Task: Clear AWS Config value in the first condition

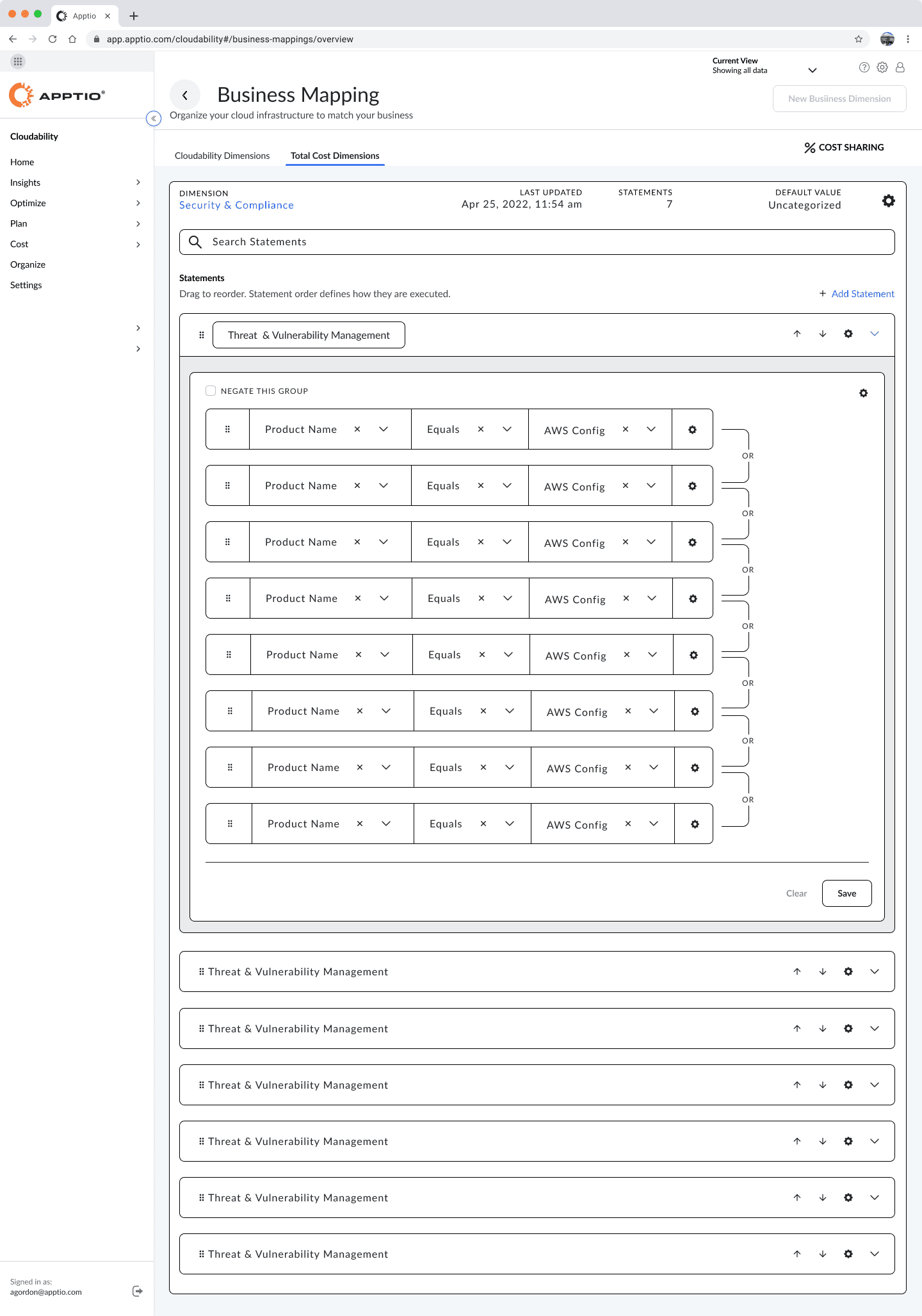Action: (626, 429)
